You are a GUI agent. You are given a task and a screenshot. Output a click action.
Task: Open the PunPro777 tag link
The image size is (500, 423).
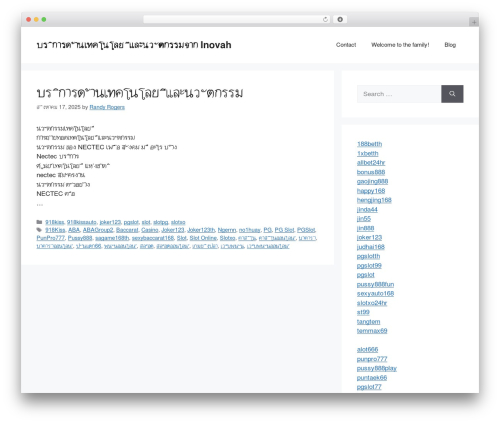pyautogui.click(x=51, y=238)
